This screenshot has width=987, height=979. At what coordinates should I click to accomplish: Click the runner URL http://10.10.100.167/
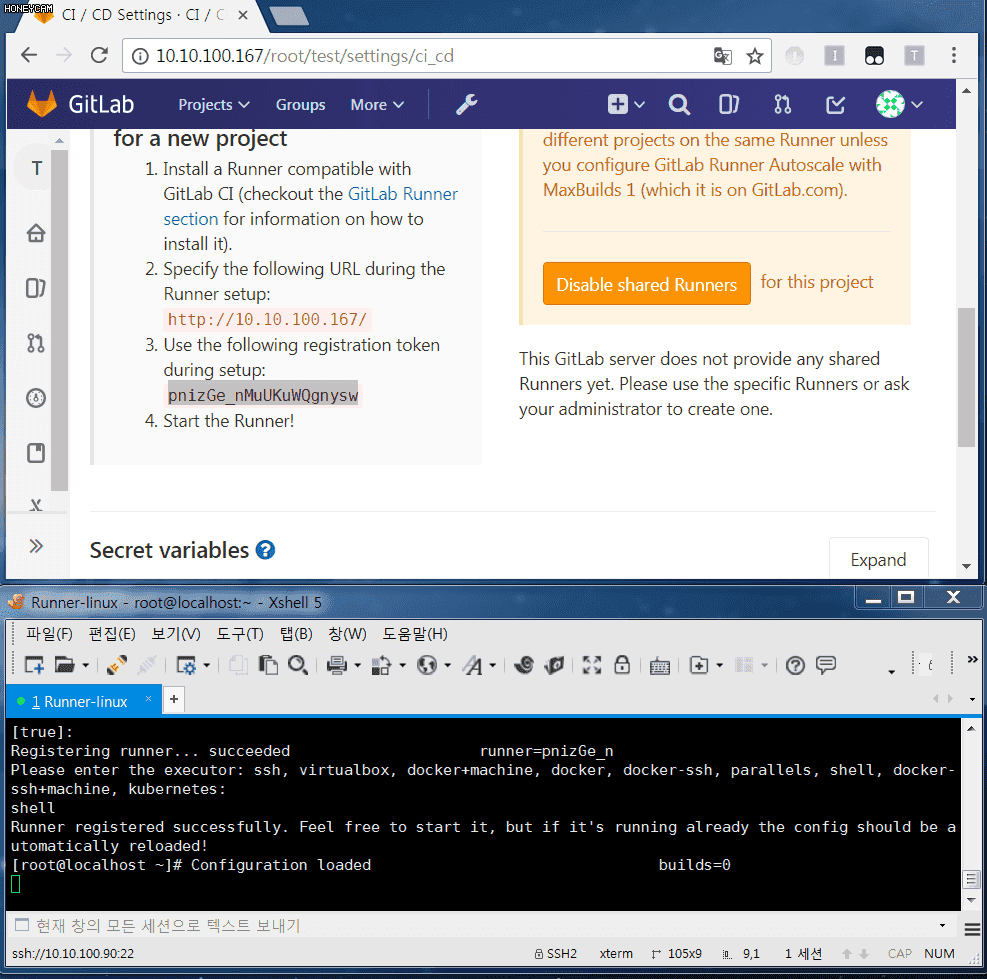pyautogui.click(x=267, y=319)
